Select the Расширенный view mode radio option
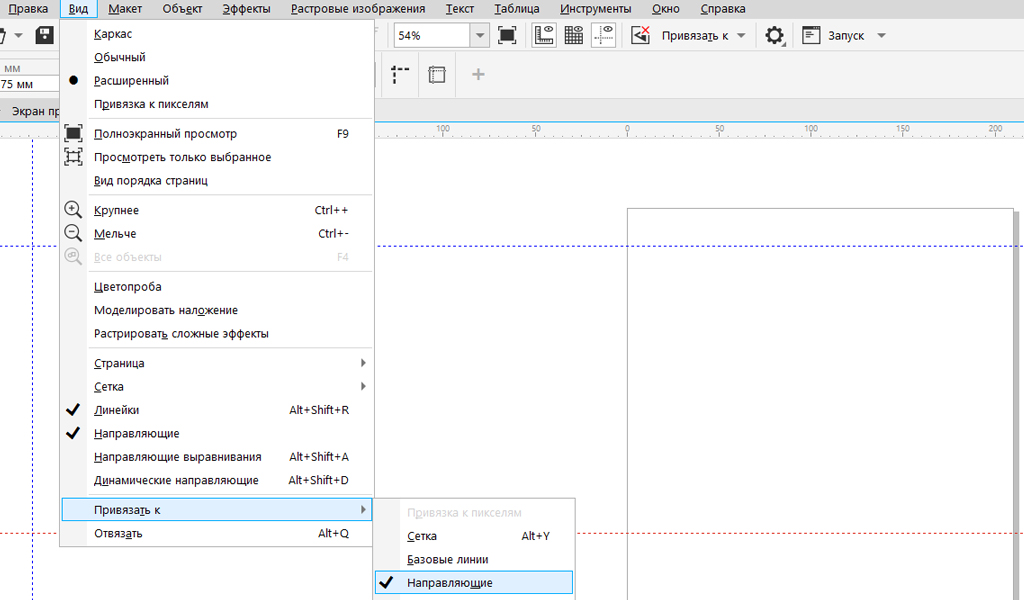This screenshot has height=600, width=1024. pyautogui.click(x=131, y=81)
